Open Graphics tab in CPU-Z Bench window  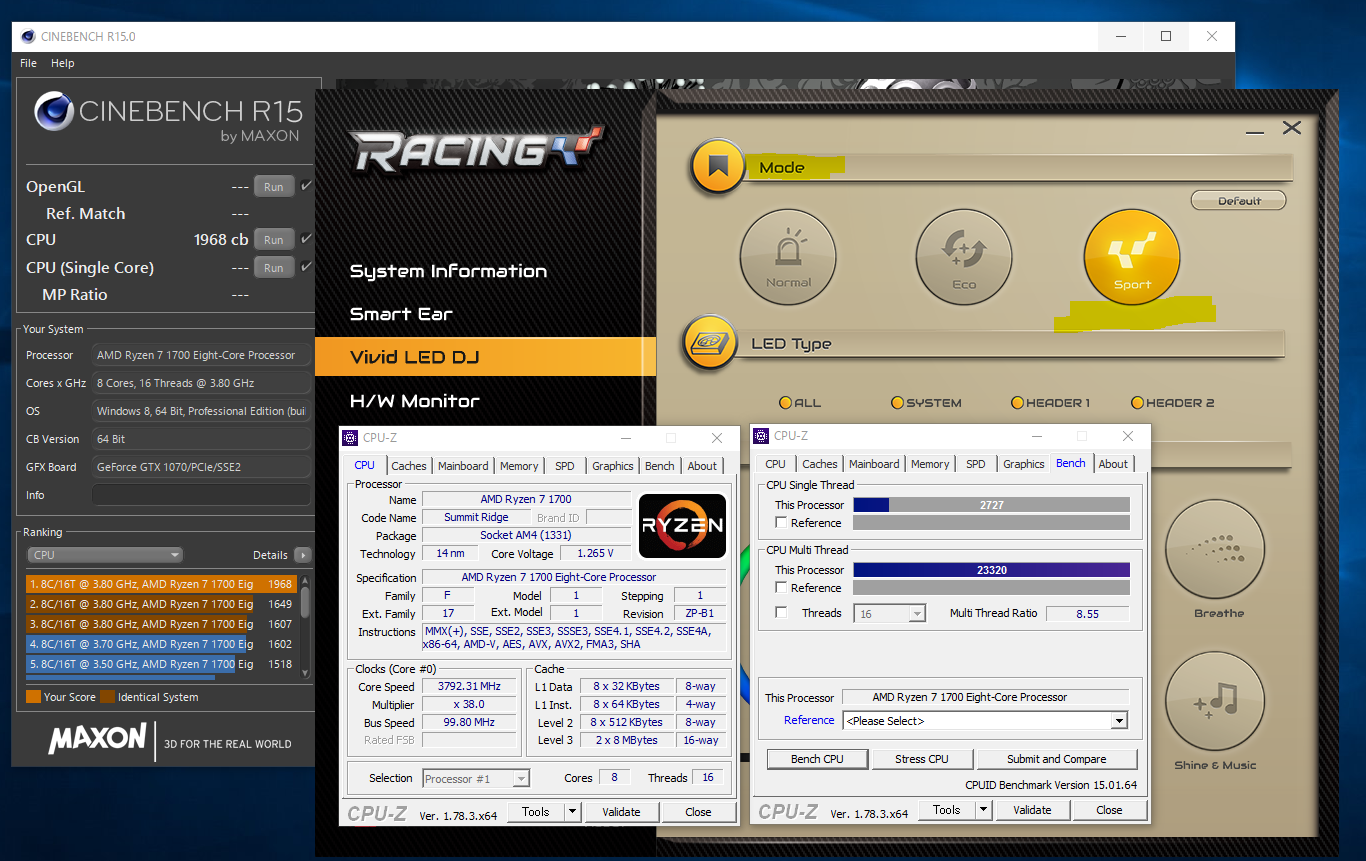1023,464
